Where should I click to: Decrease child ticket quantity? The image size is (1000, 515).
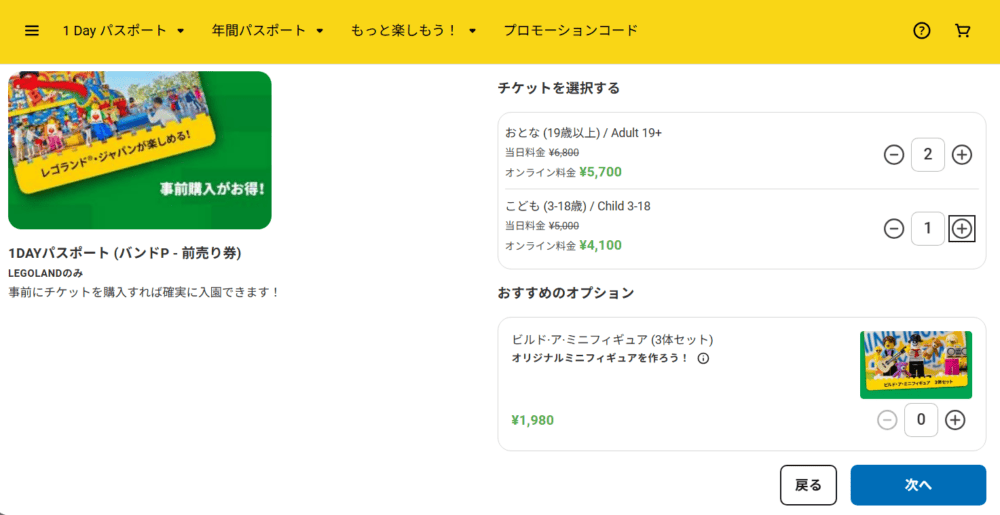894,228
